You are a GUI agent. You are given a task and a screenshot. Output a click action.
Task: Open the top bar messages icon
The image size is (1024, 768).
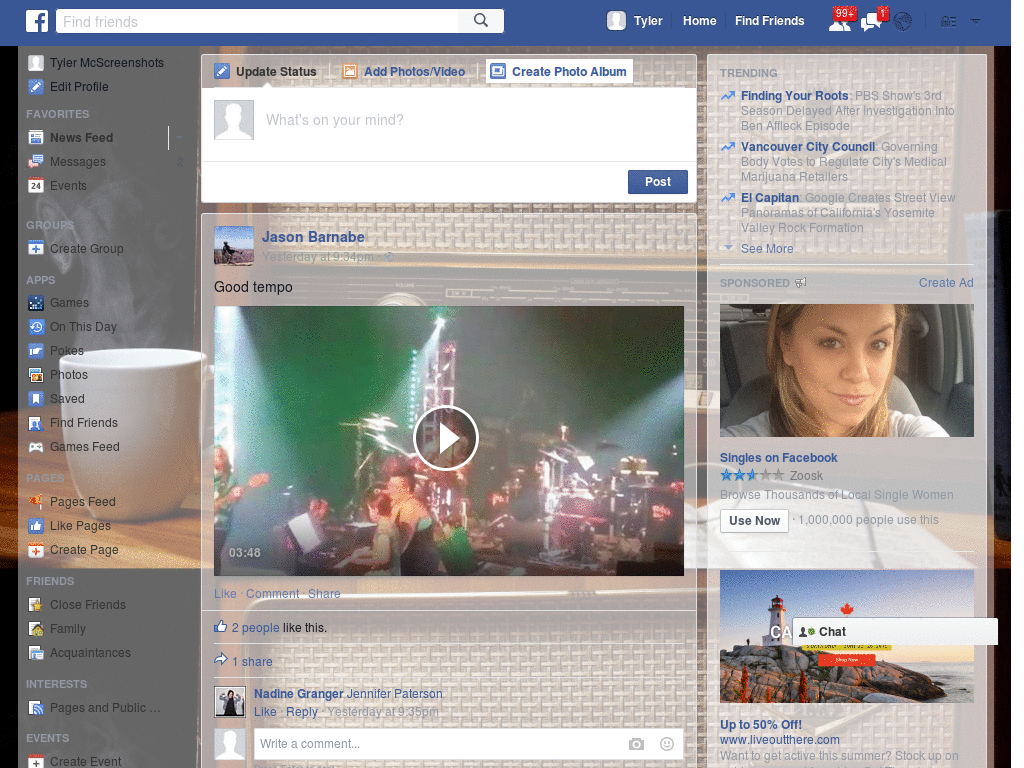(871, 22)
